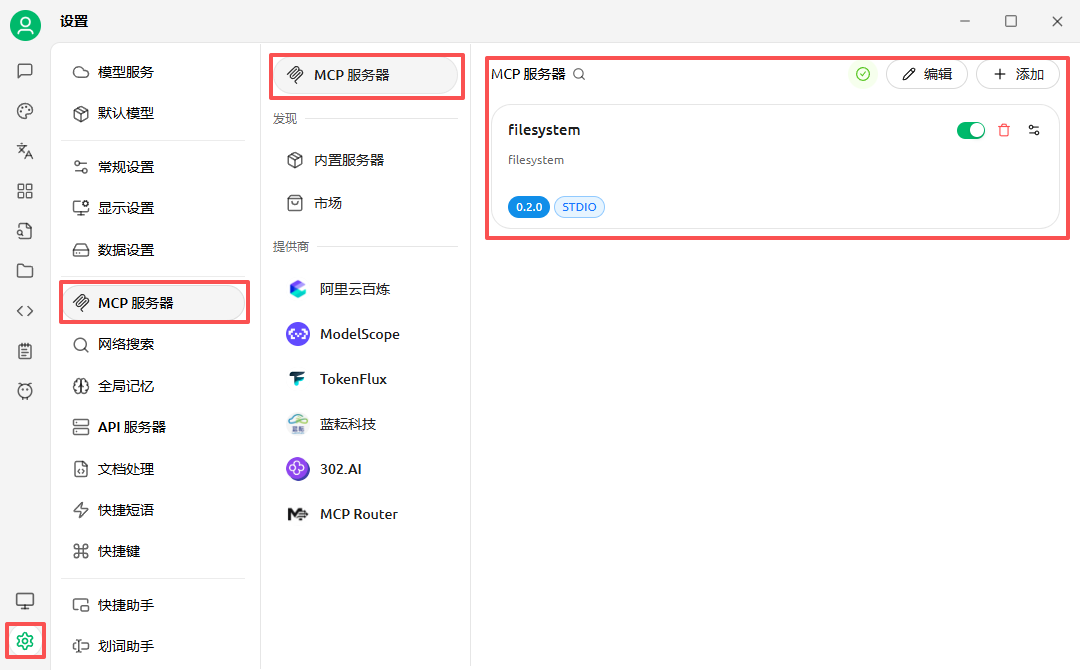The image size is (1080, 670).
Task: Click the 添加 button to add server
Action: point(1018,74)
